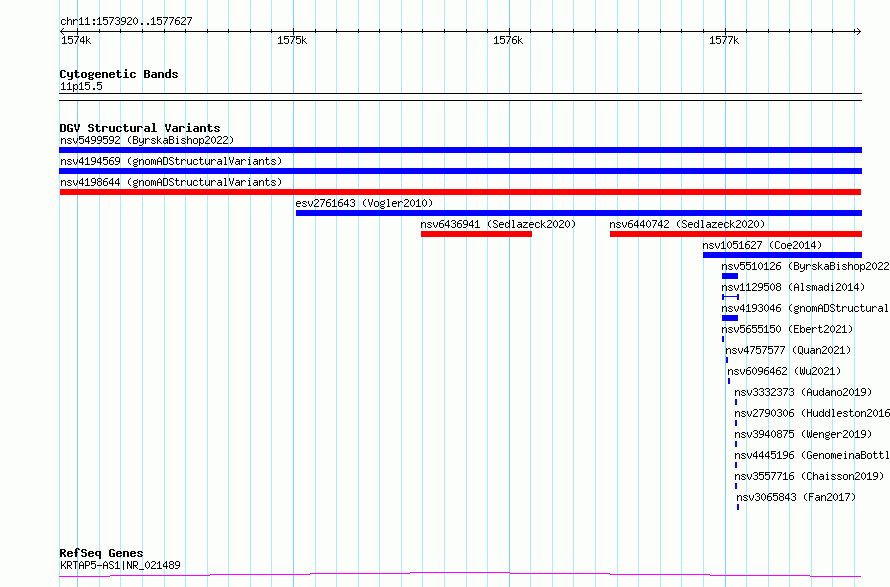Screen dimensions: 890x587
Task: Click the nsv5499592 (ByrskaBishop2022) variant label
Action: 147,140
